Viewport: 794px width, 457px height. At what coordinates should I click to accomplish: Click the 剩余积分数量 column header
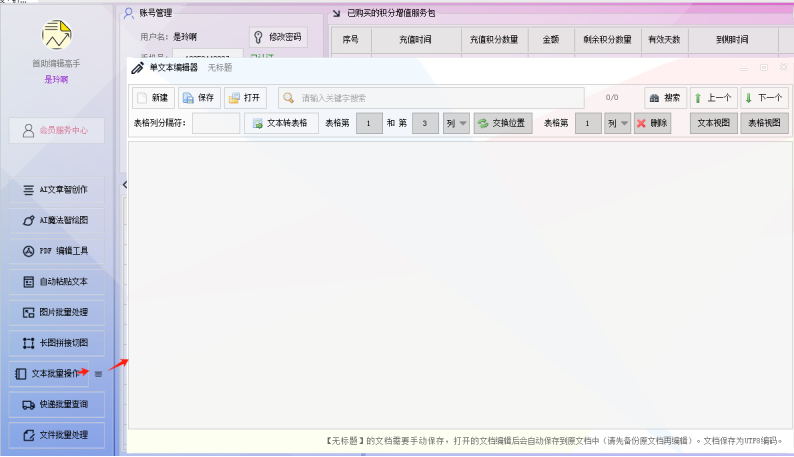pyautogui.click(x=608, y=40)
